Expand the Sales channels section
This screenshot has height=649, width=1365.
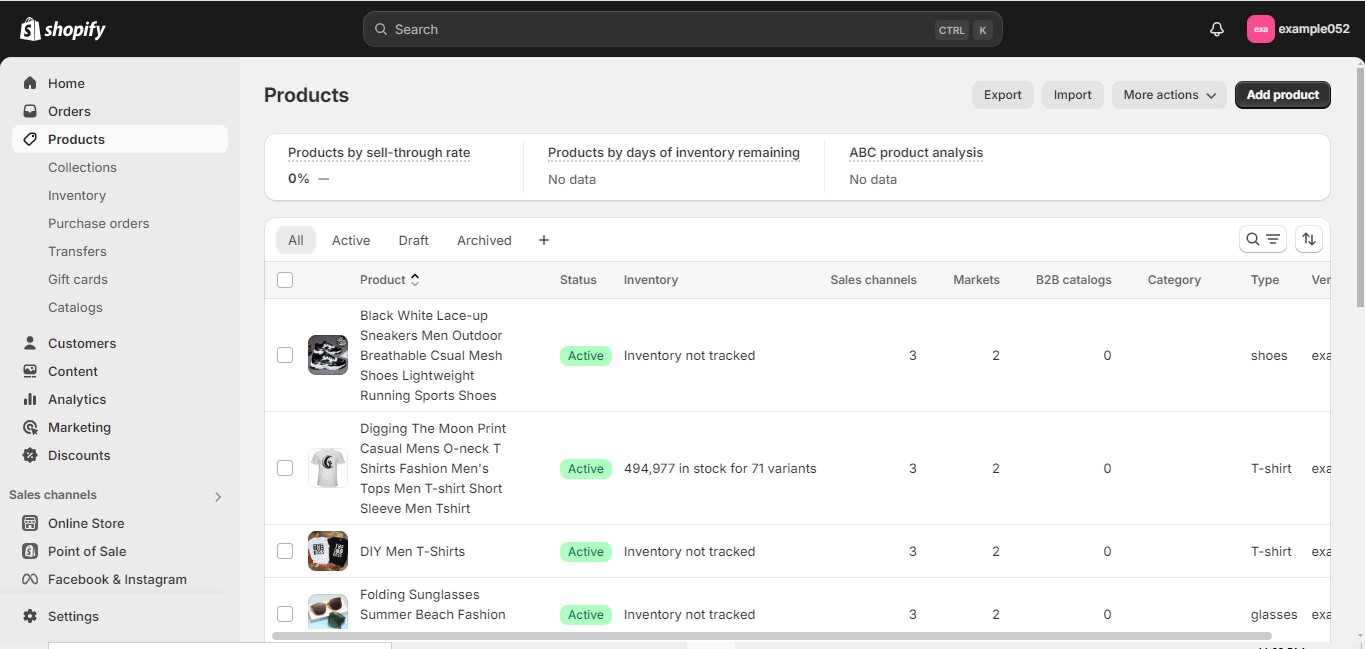coord(217,495)
